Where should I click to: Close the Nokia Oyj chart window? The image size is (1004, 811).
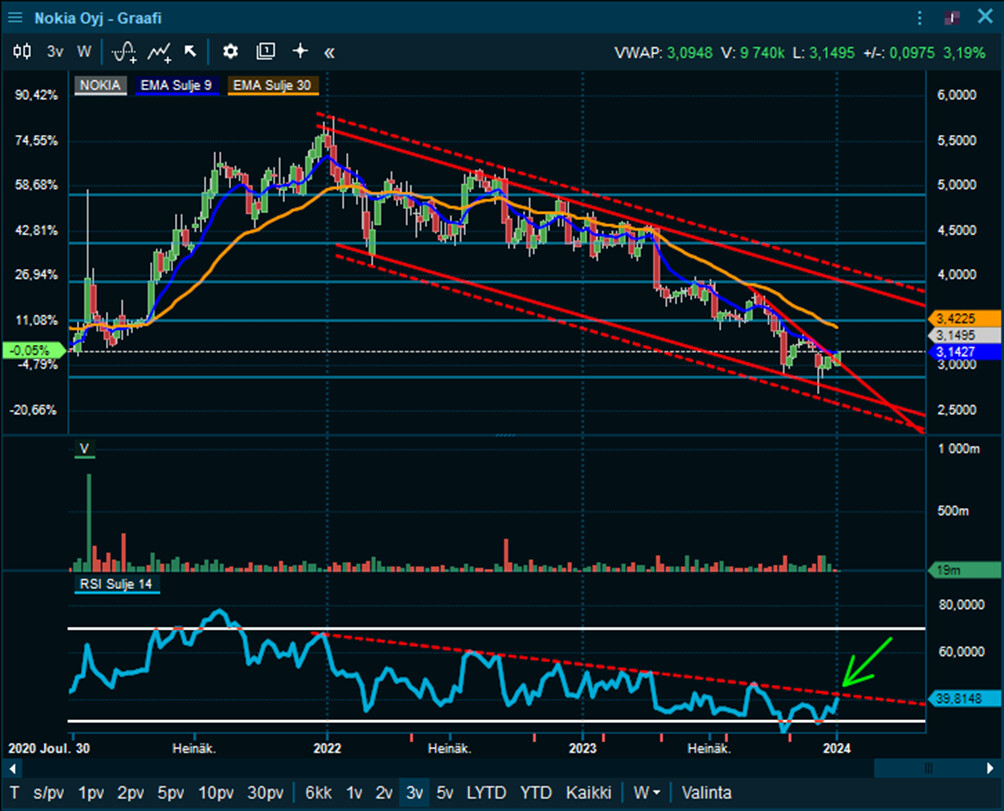coord(985,17)
